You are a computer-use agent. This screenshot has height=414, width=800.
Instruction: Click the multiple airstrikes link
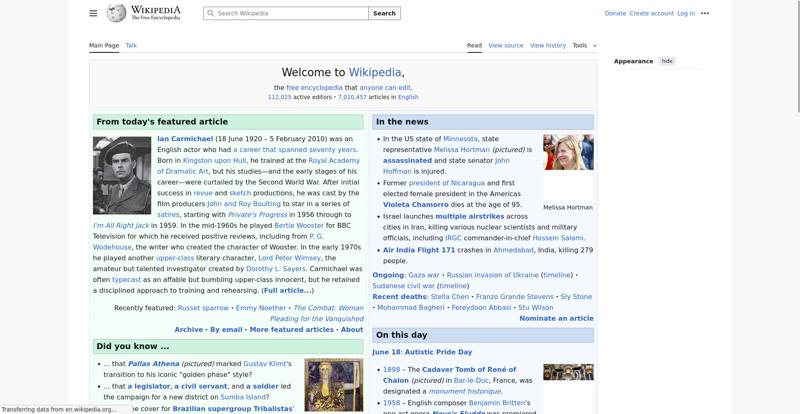pyautogui.click(x=469, y=216)
